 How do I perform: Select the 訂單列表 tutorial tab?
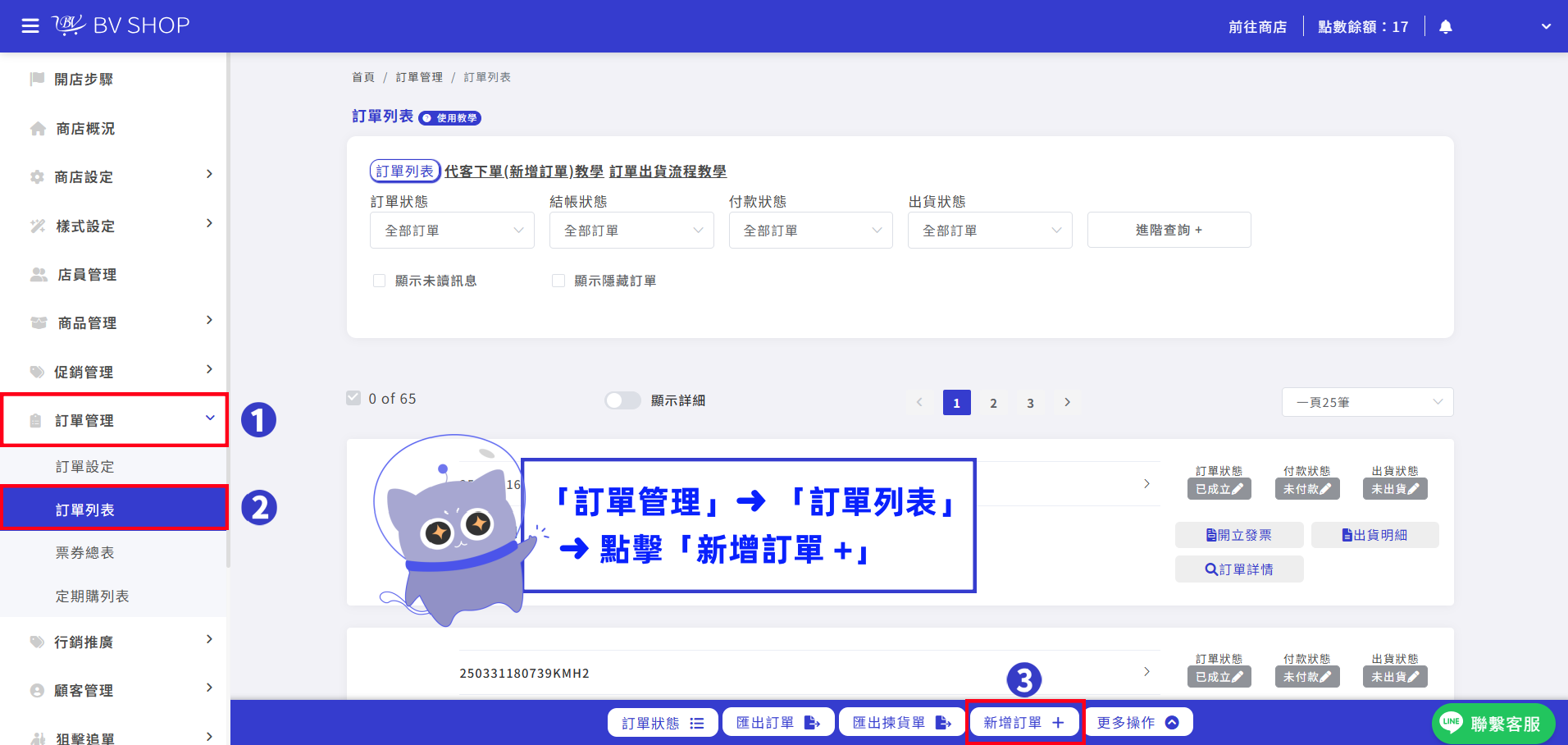(x=405, y=171)
